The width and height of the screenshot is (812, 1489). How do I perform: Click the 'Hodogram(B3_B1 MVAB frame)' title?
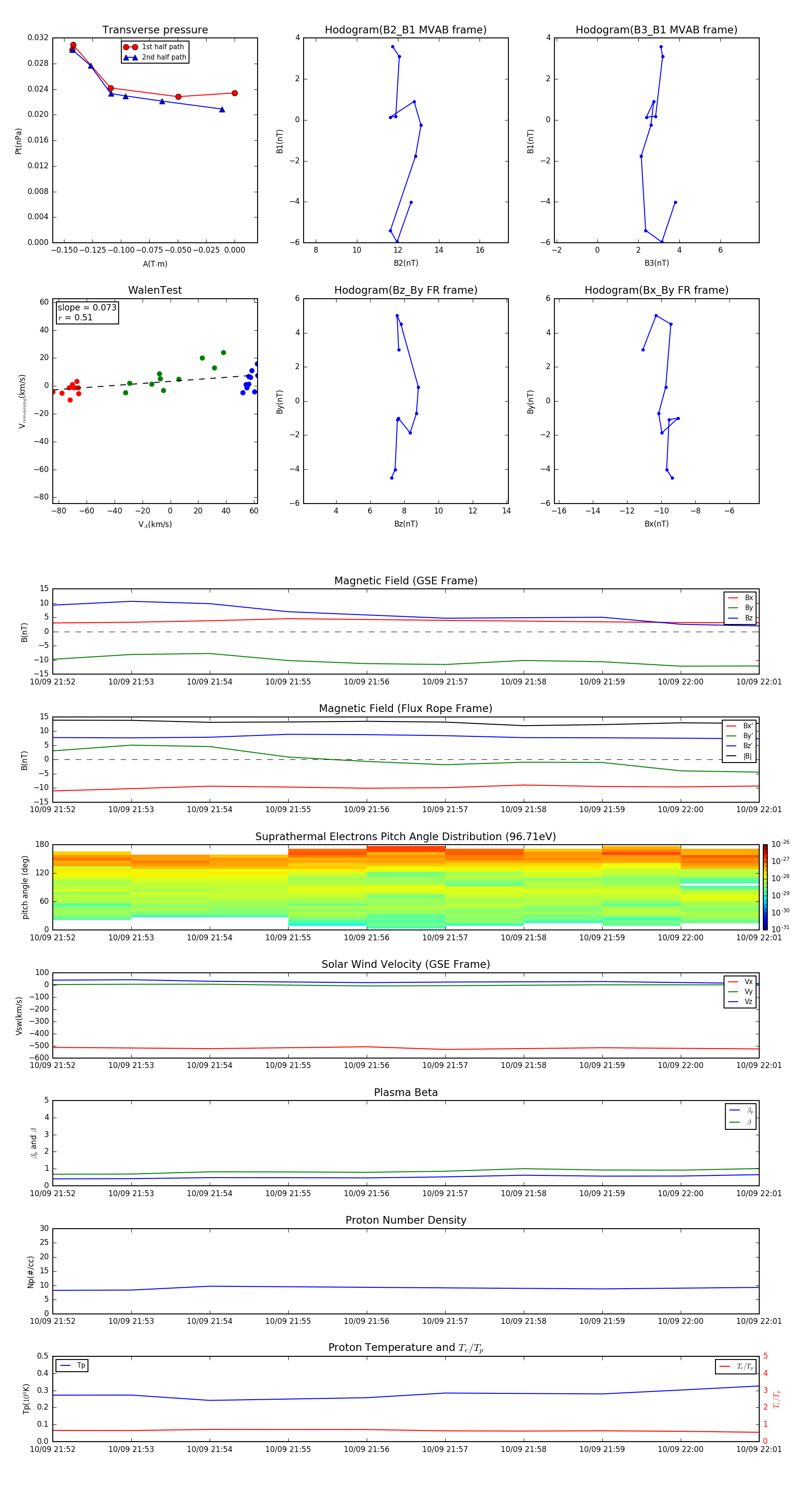point(656,30)
